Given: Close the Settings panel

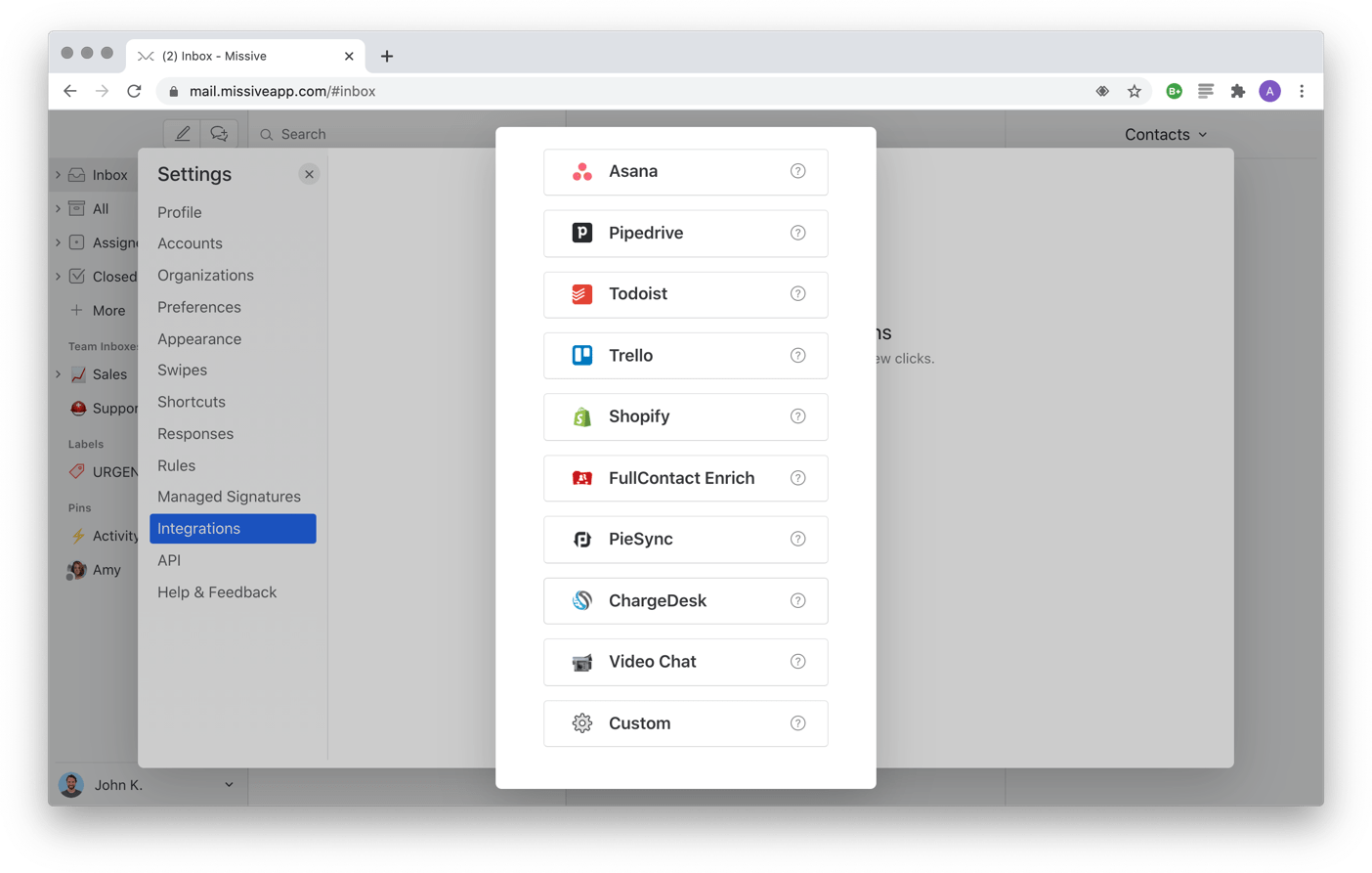Looking at the screenshot, I should (x=309, y=174).
